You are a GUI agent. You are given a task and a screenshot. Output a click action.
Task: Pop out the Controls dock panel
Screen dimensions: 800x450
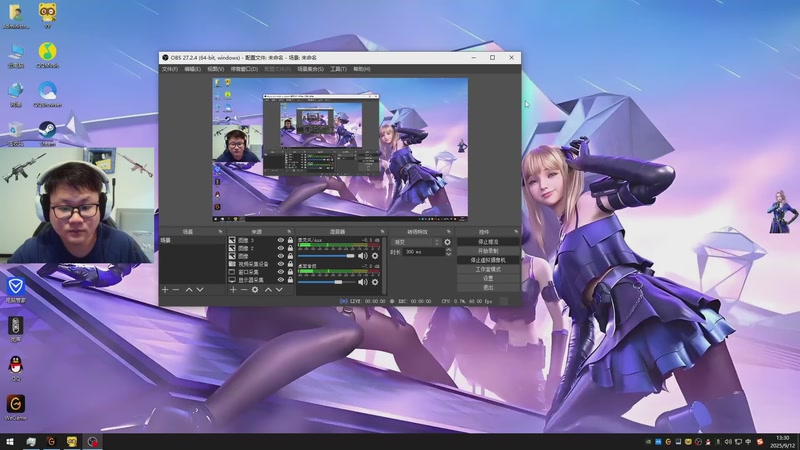[x=516, y=232]
